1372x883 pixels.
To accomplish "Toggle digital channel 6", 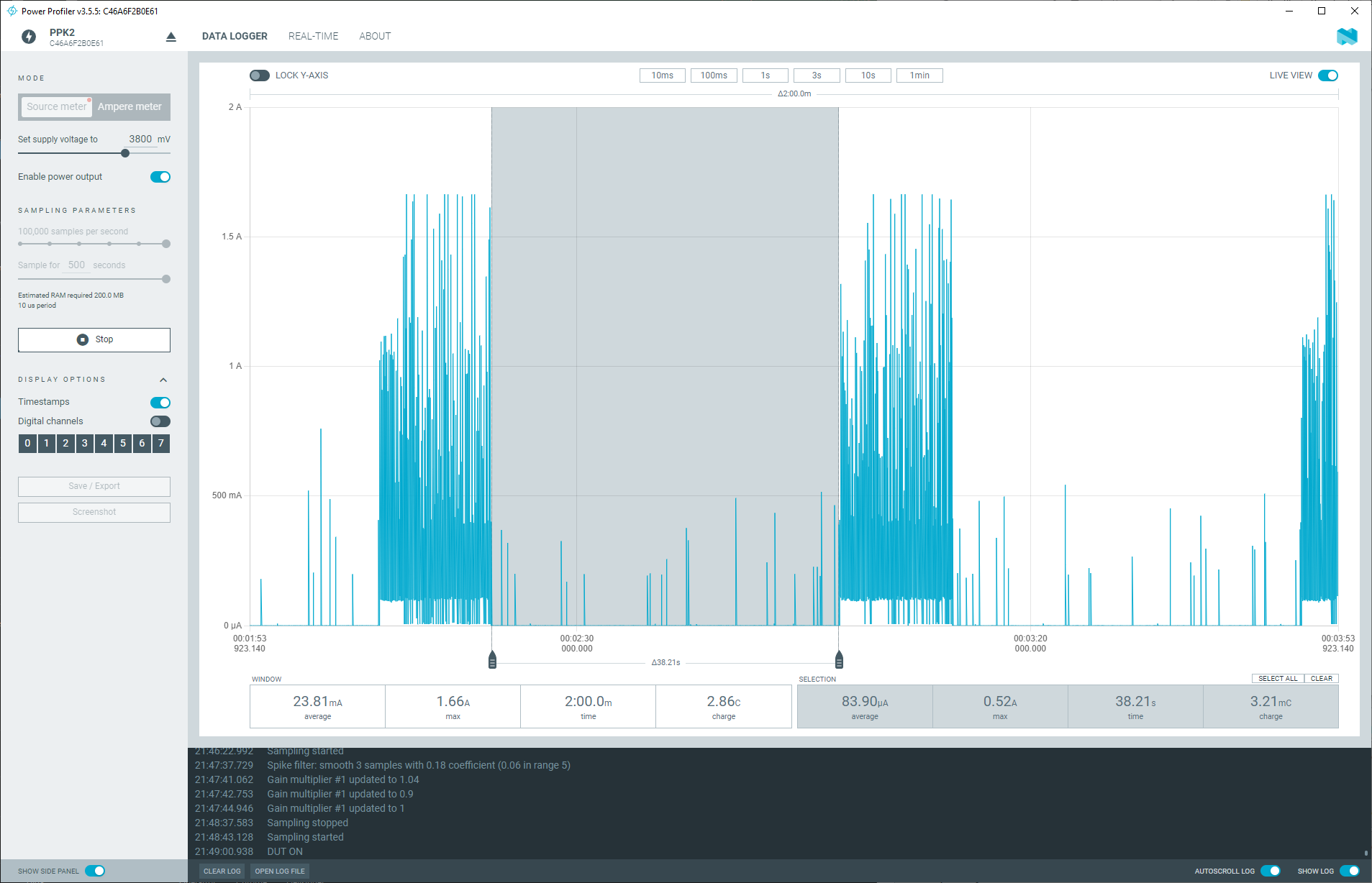I will pyautogui.click(x=142, y=444).
